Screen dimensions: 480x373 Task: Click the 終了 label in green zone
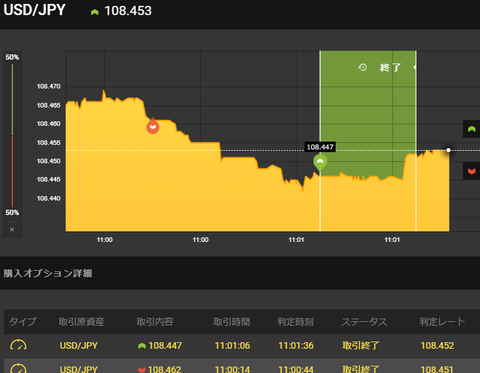(x=390, y=68)
